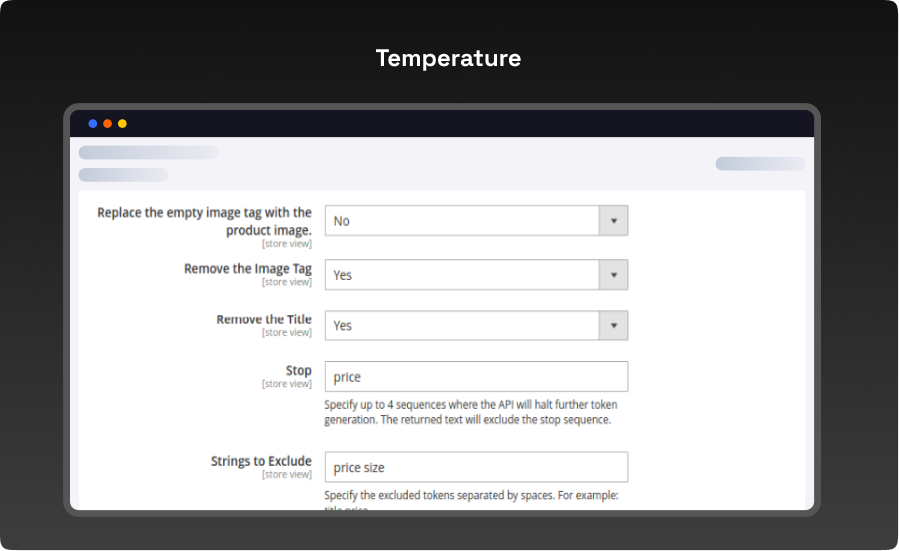Viewport: 899px width, 551px height.
Task: Click the orange dot in window title bar
Action: point(107,124)
